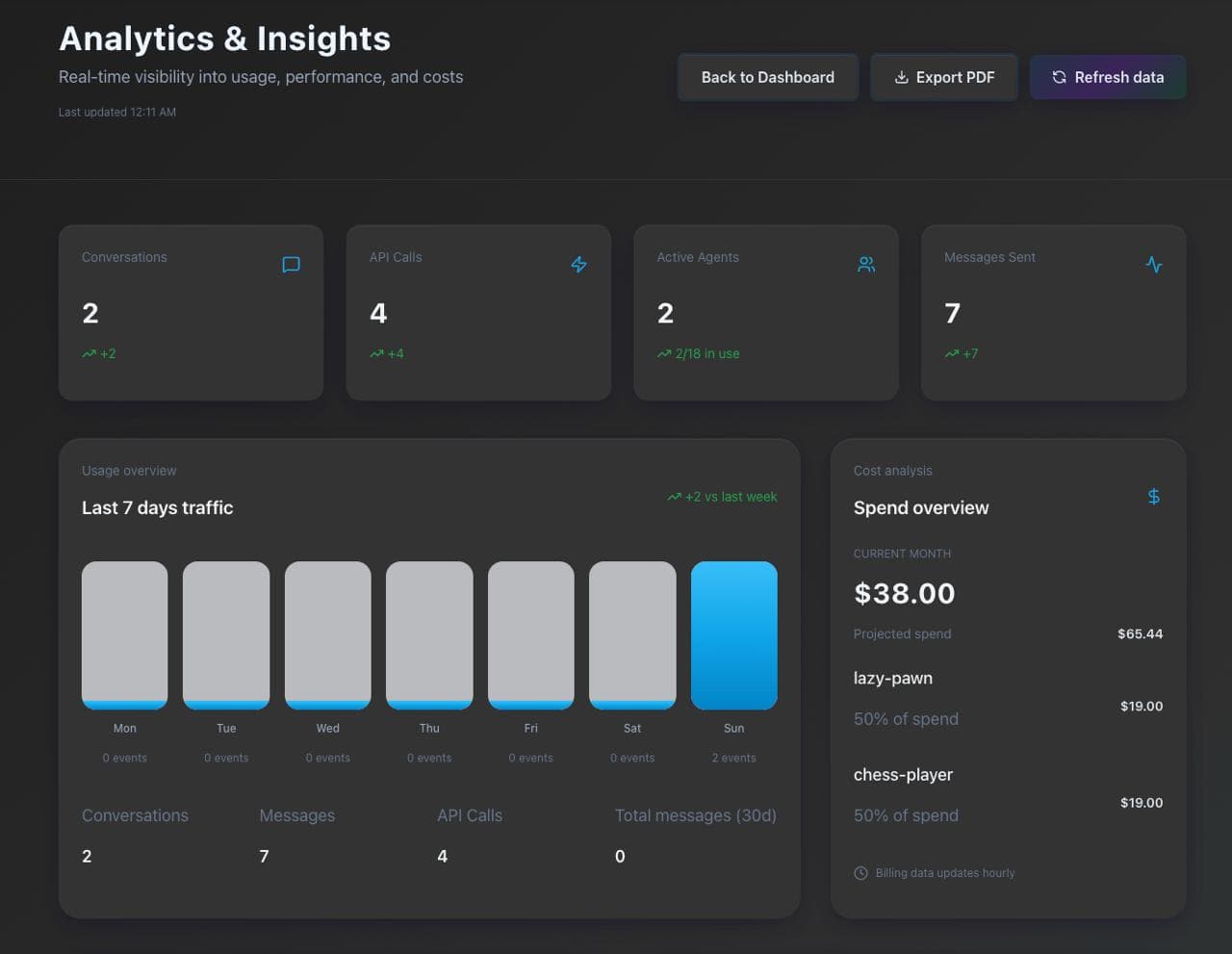1232x954 pixels.
Task: Select the Monday traffic bar
Action: pyautogui.click(x=124, y=635)
